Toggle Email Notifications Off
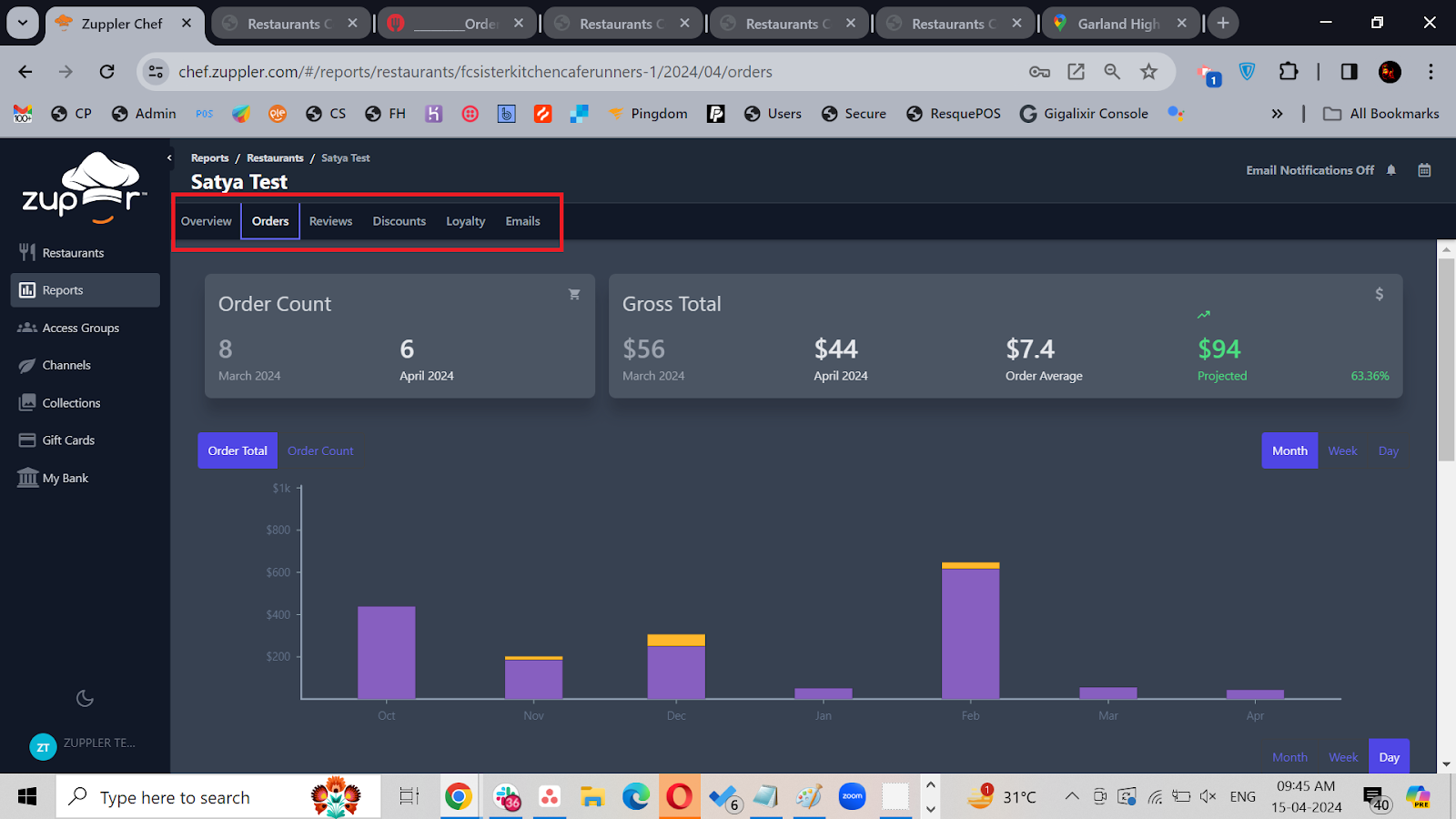This screenshot has height=819, width=1456. pyautogui.click(x=1309, y=170)
